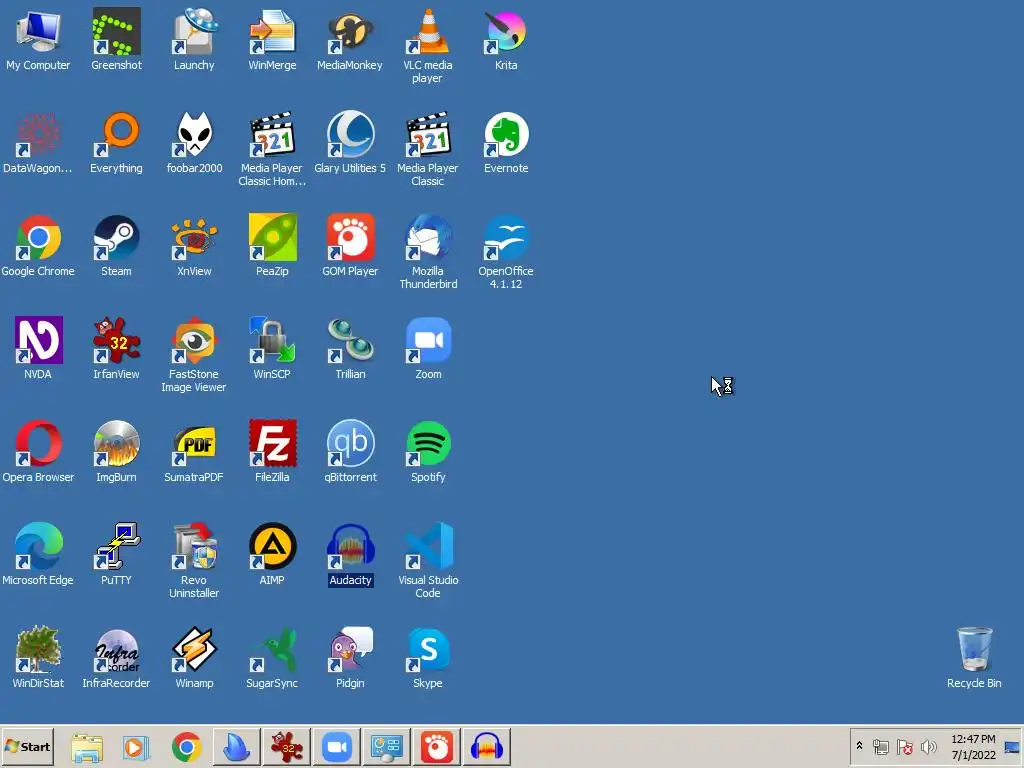Click the Spotify desktop shortcut
This screenshot has height=768, width=1024.
[x=428, y=451]
